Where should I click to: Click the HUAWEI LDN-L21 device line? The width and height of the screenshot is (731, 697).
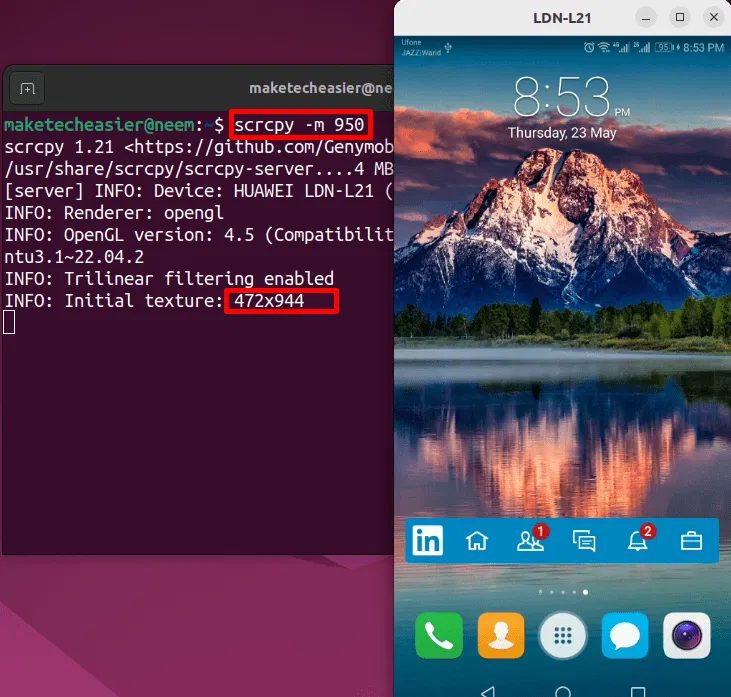point(199,191)
